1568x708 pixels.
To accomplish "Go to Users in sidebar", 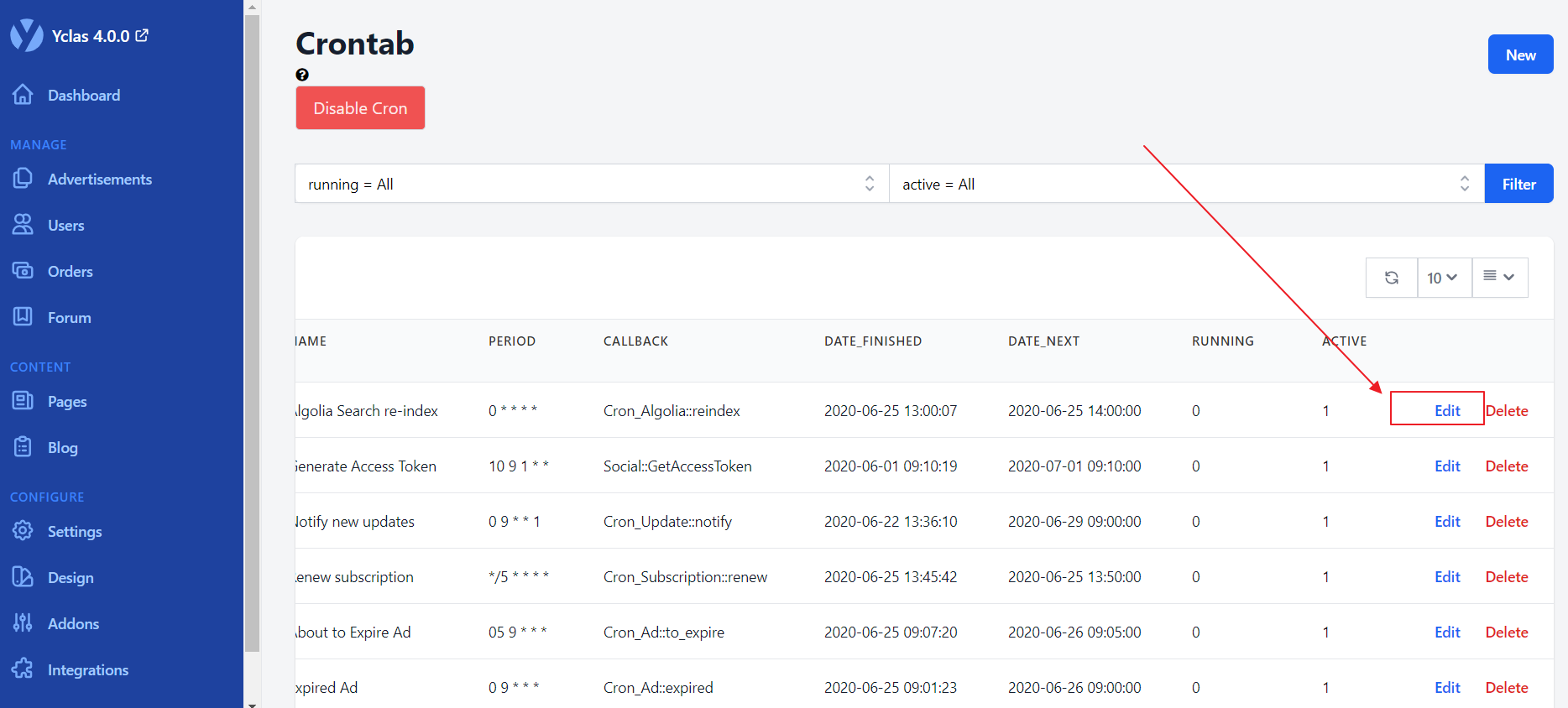I will click(65, 225).
